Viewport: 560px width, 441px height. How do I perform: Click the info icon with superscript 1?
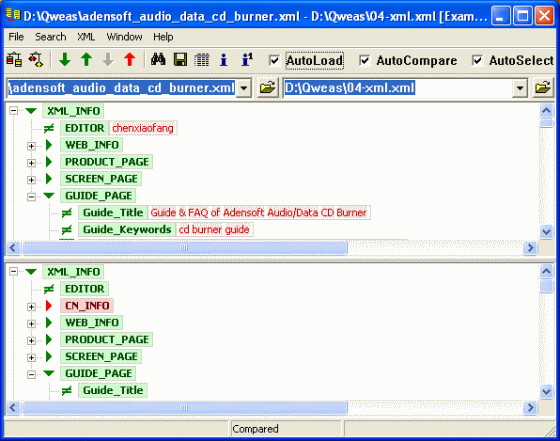[247, 60]
